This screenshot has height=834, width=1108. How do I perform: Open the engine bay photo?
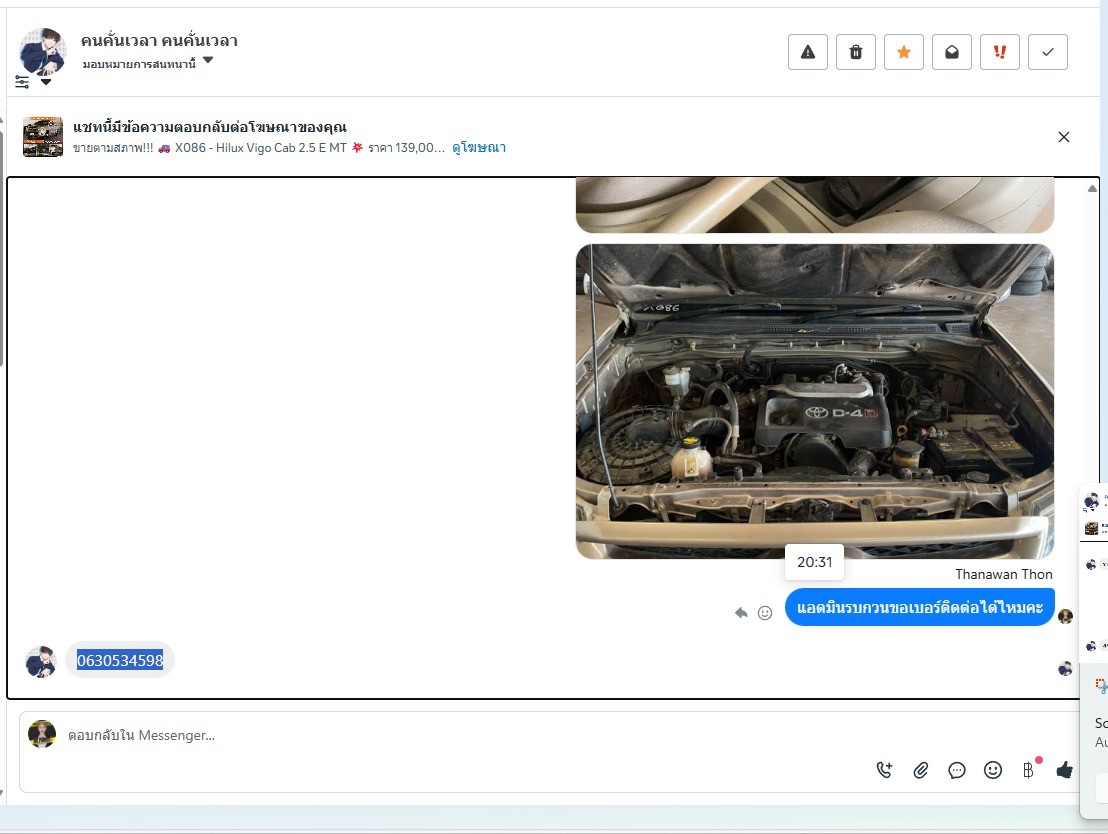pos(815,401)
